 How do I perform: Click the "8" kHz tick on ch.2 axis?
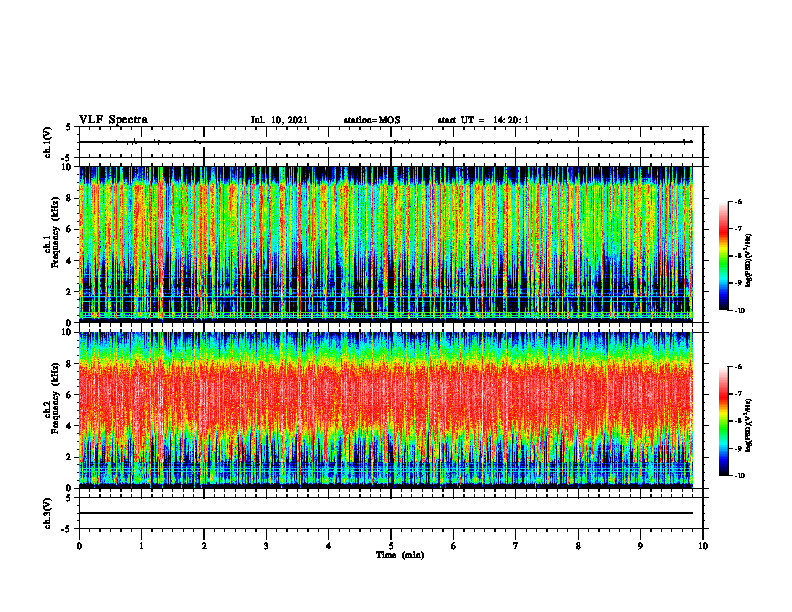70,364
